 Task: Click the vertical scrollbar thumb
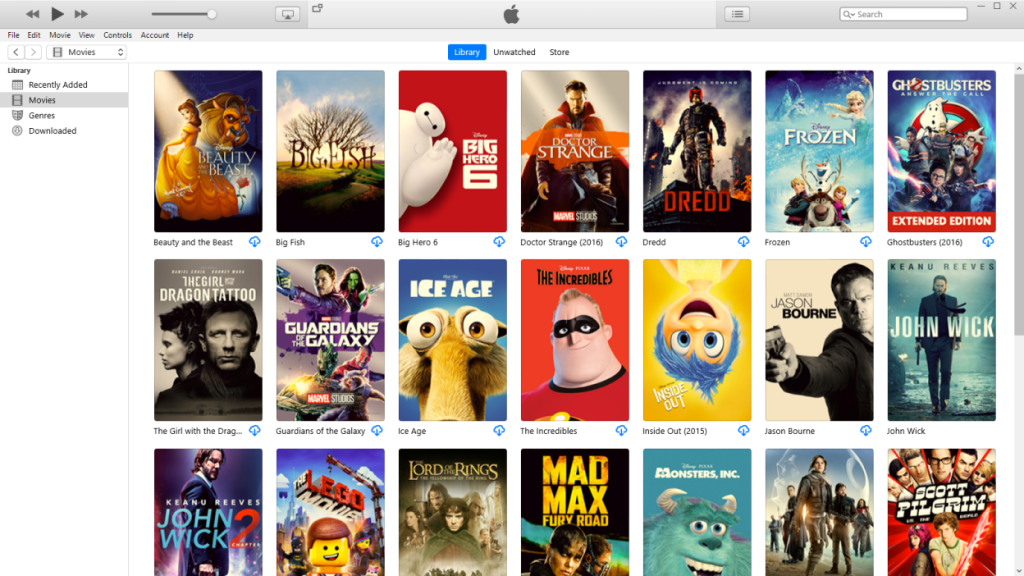tap(1019, 204)
